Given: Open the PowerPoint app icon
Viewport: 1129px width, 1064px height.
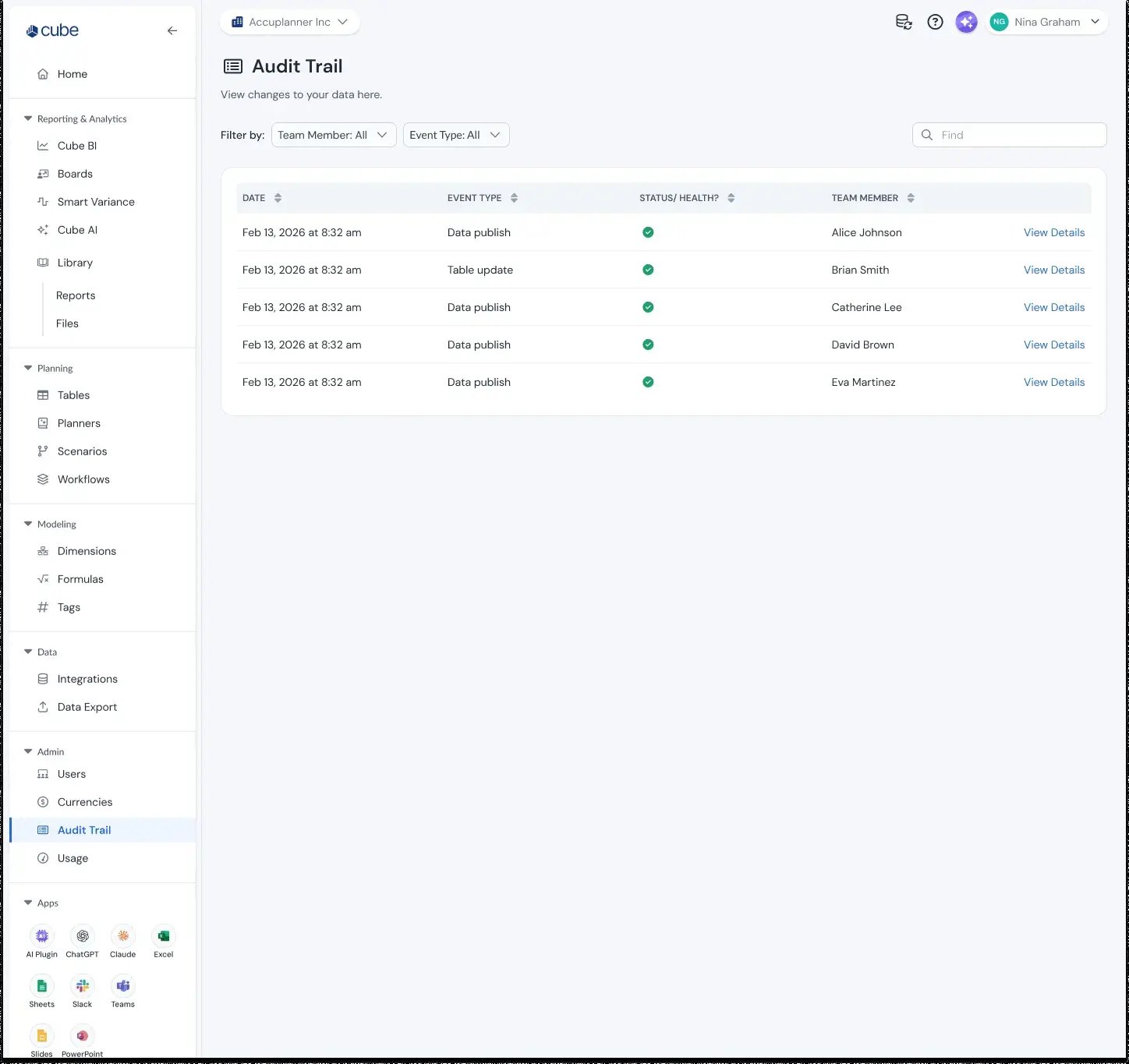Looking at the screenshot, I should pos(83,1035).
